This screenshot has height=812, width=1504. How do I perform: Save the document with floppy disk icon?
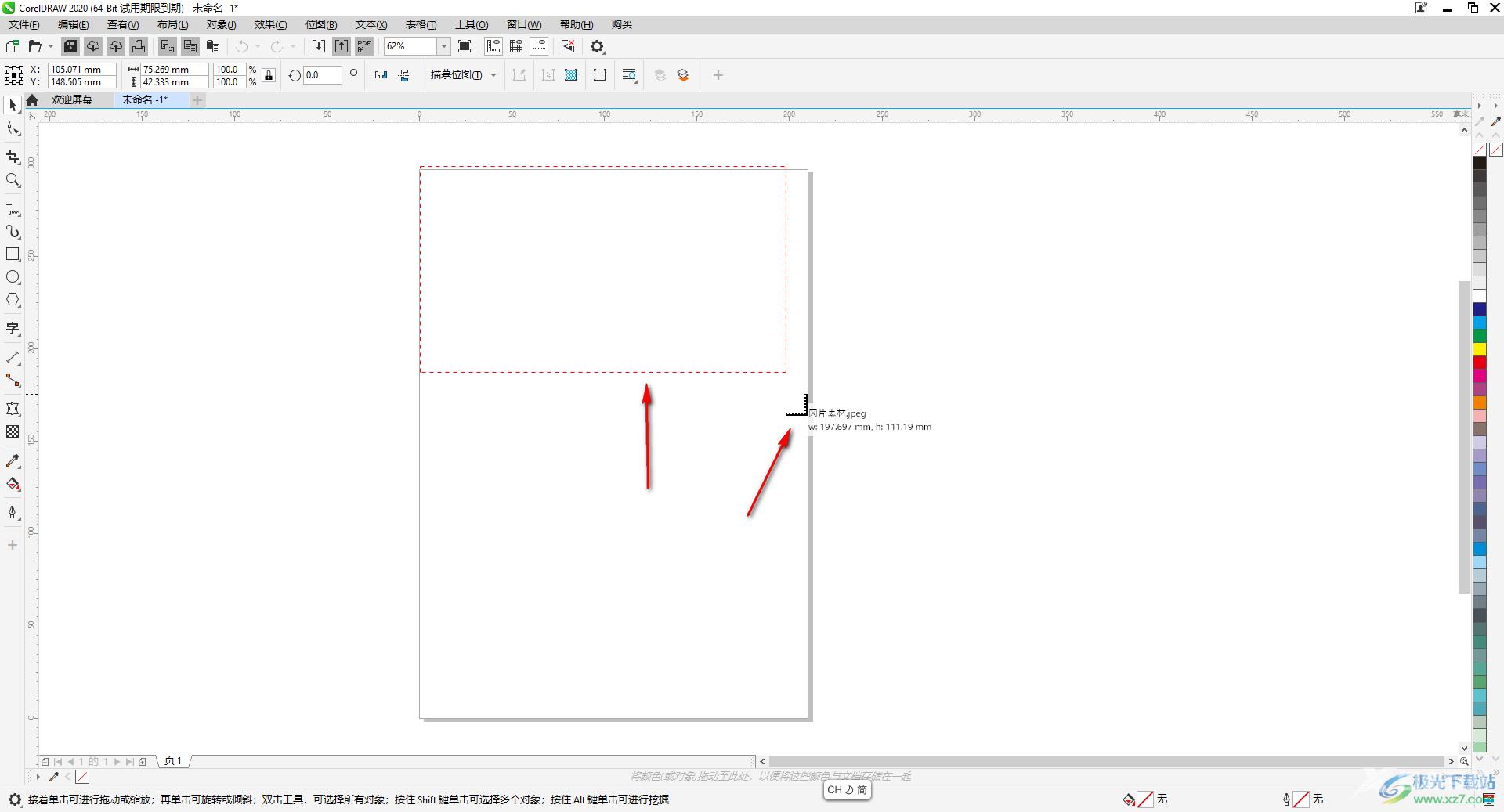pyautogui.click(x=70, y=46)
